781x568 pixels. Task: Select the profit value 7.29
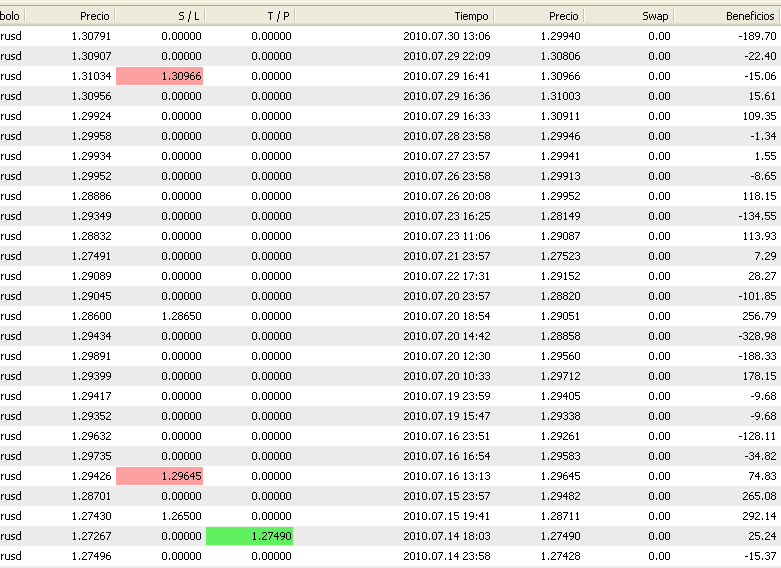766,256
